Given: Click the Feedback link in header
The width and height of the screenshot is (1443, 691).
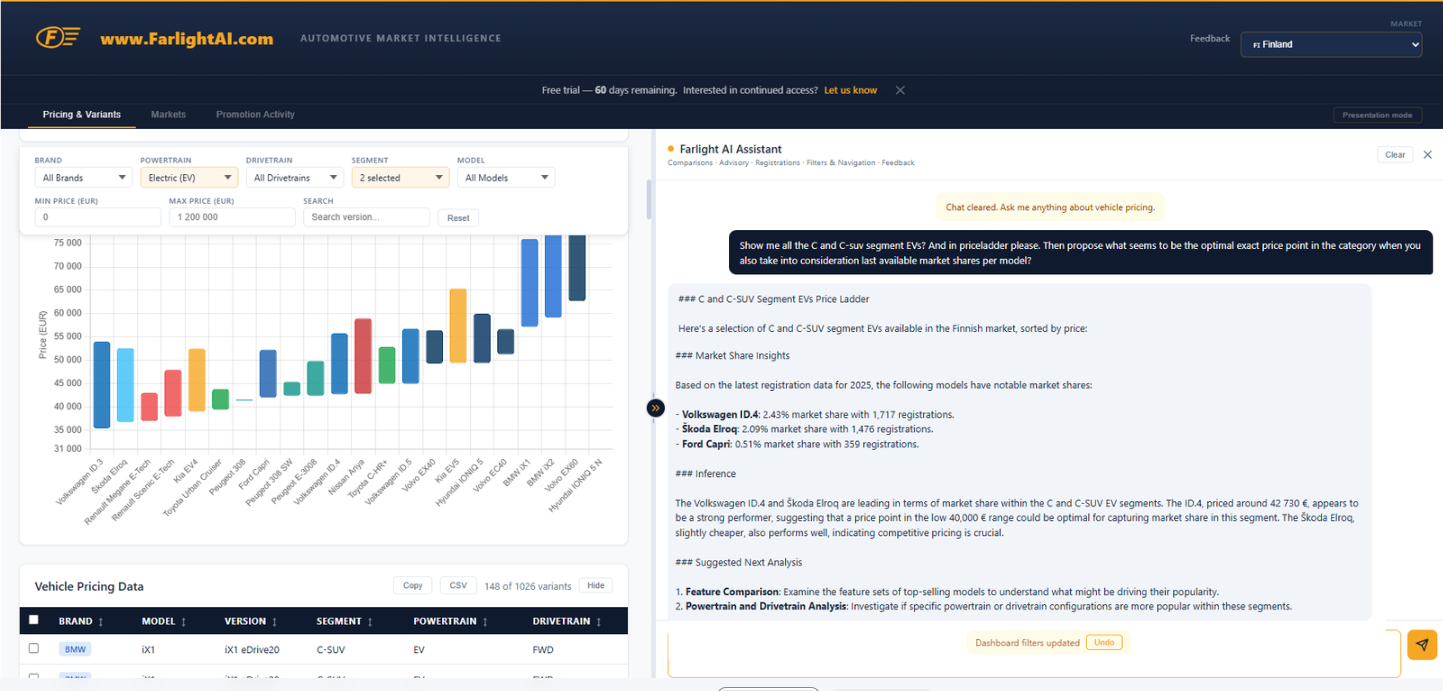Looking at the screenshot, I should (x=1210, y=38).
